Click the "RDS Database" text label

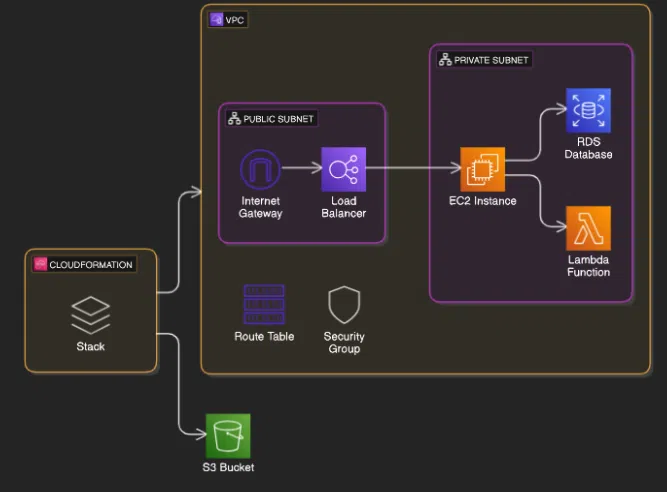[588, 148]
